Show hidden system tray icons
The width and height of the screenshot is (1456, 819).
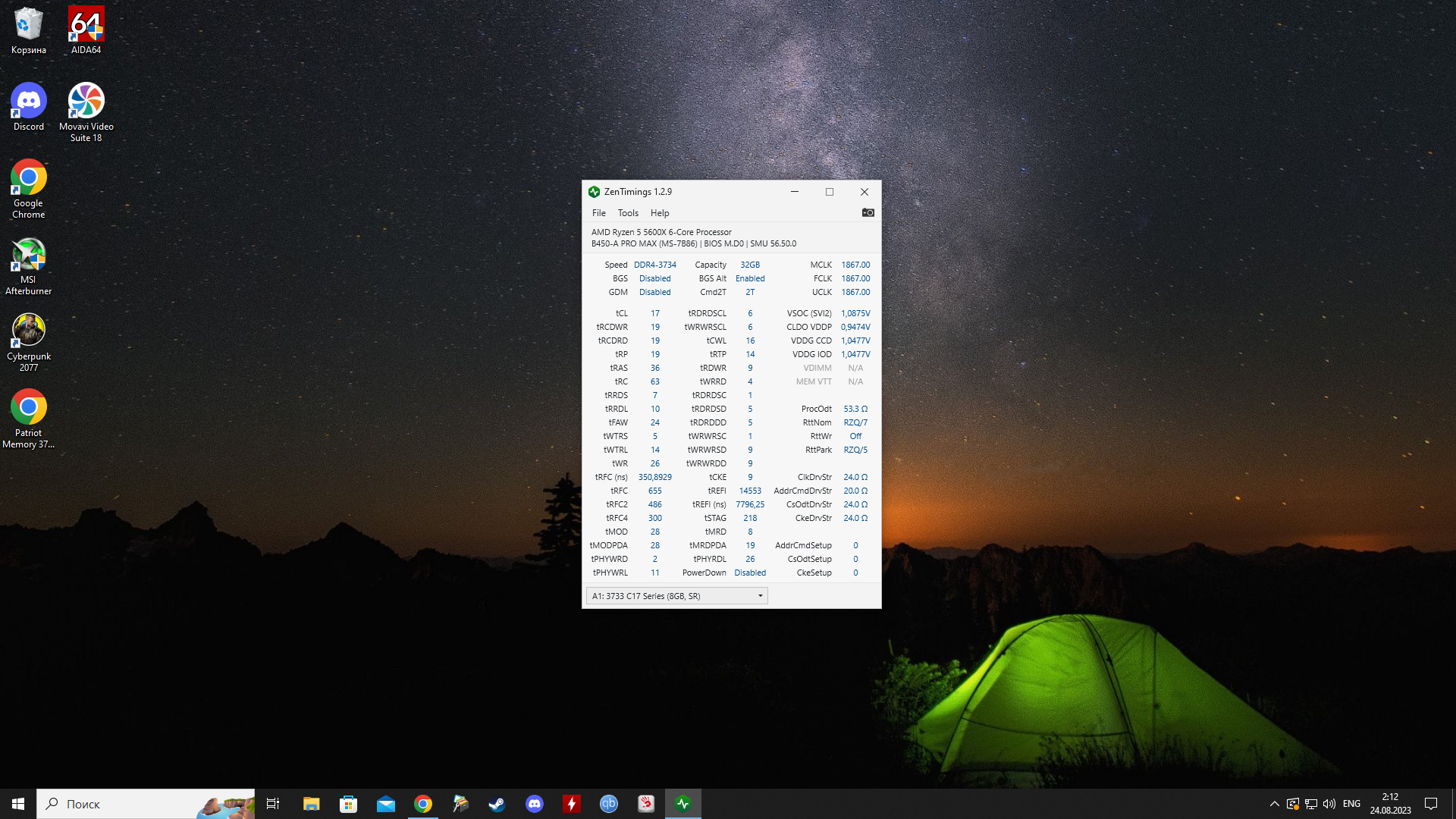1274,804
